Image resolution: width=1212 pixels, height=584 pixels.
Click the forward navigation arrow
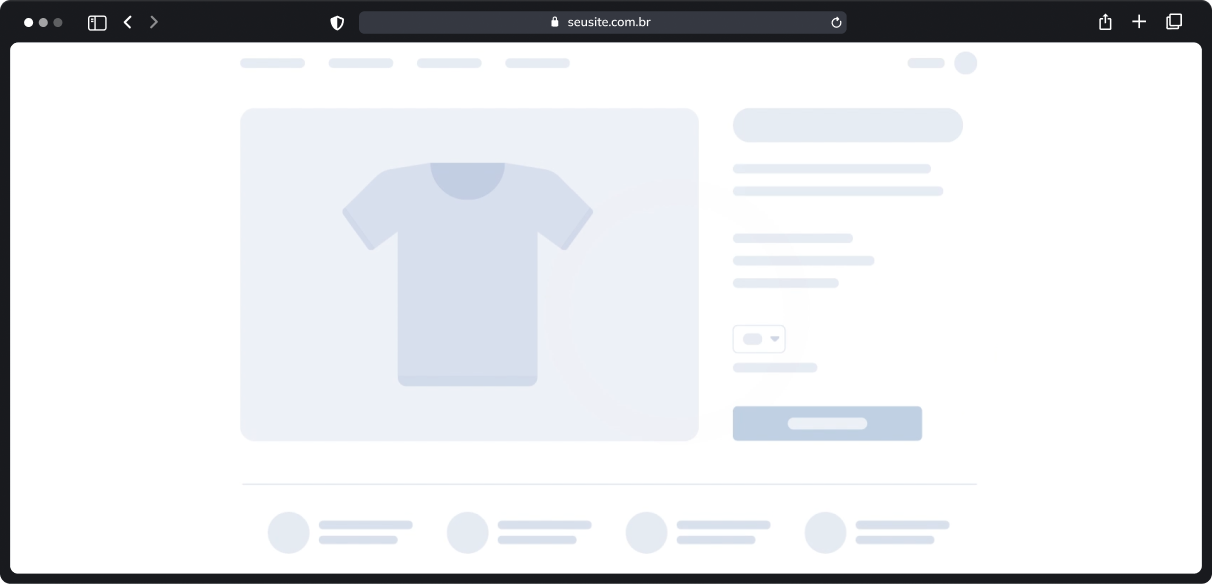pos(154,21)
